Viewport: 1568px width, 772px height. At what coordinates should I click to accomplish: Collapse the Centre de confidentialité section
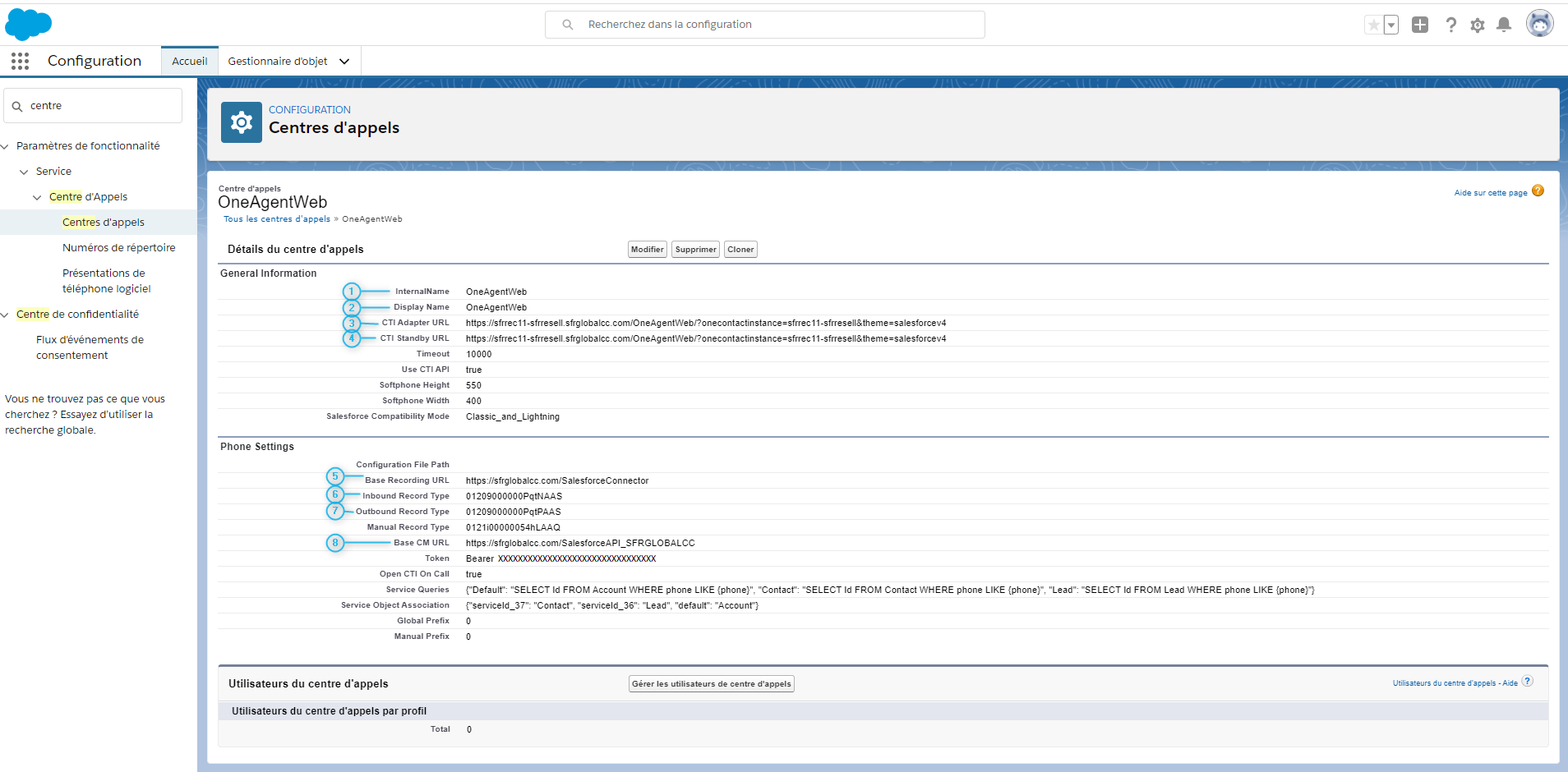[6, 315]
